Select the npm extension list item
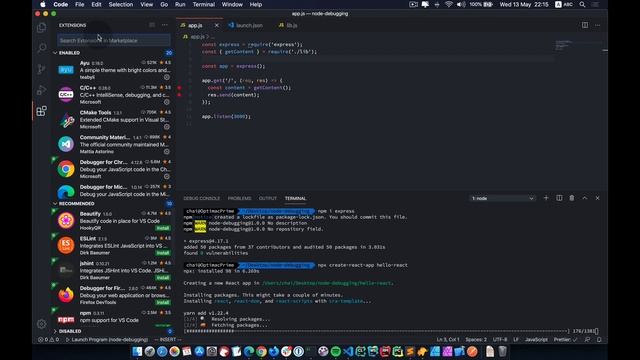Viewport: 640px width, 360px height. click(113, 317)
